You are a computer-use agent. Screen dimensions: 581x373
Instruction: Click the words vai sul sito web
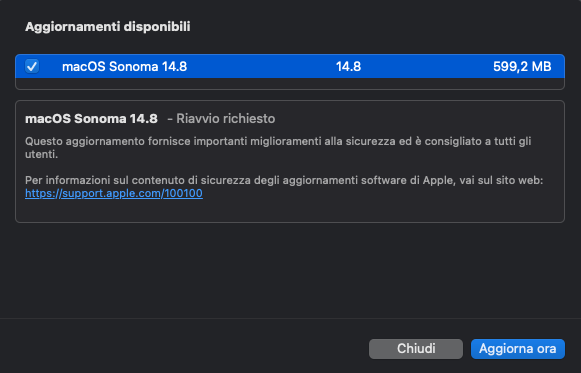click(501, 180)
